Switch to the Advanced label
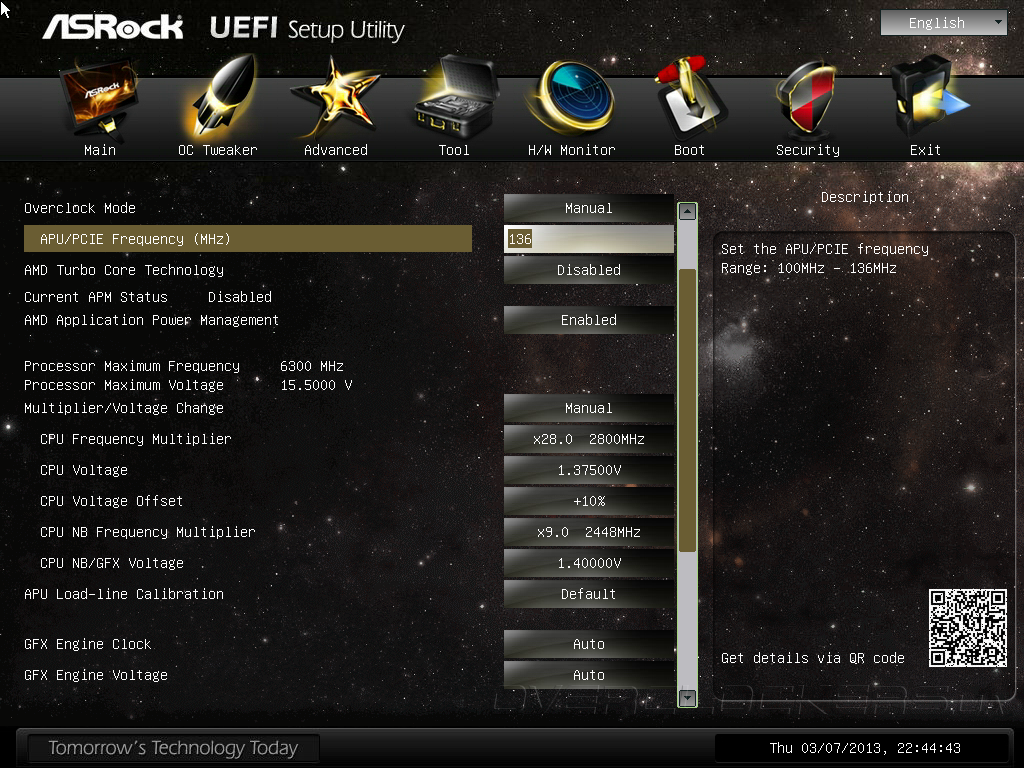Viewport: 1024px width, 768px height. pos(336,150)
